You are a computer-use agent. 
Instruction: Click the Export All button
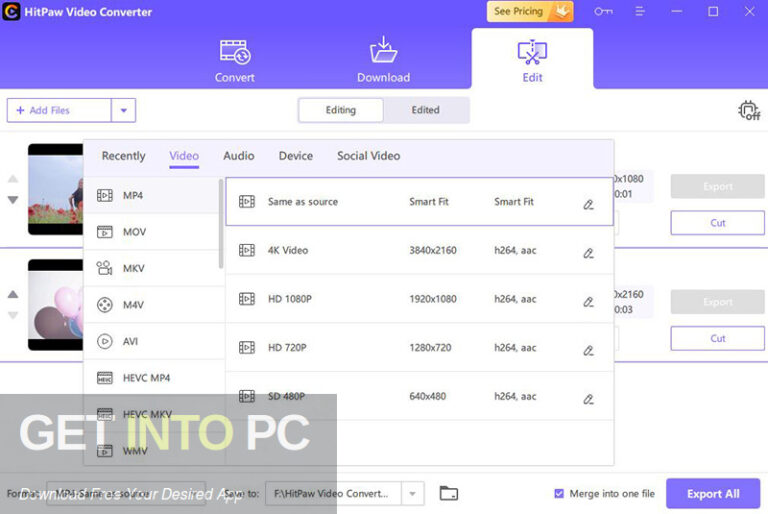[x=713, y=494]
